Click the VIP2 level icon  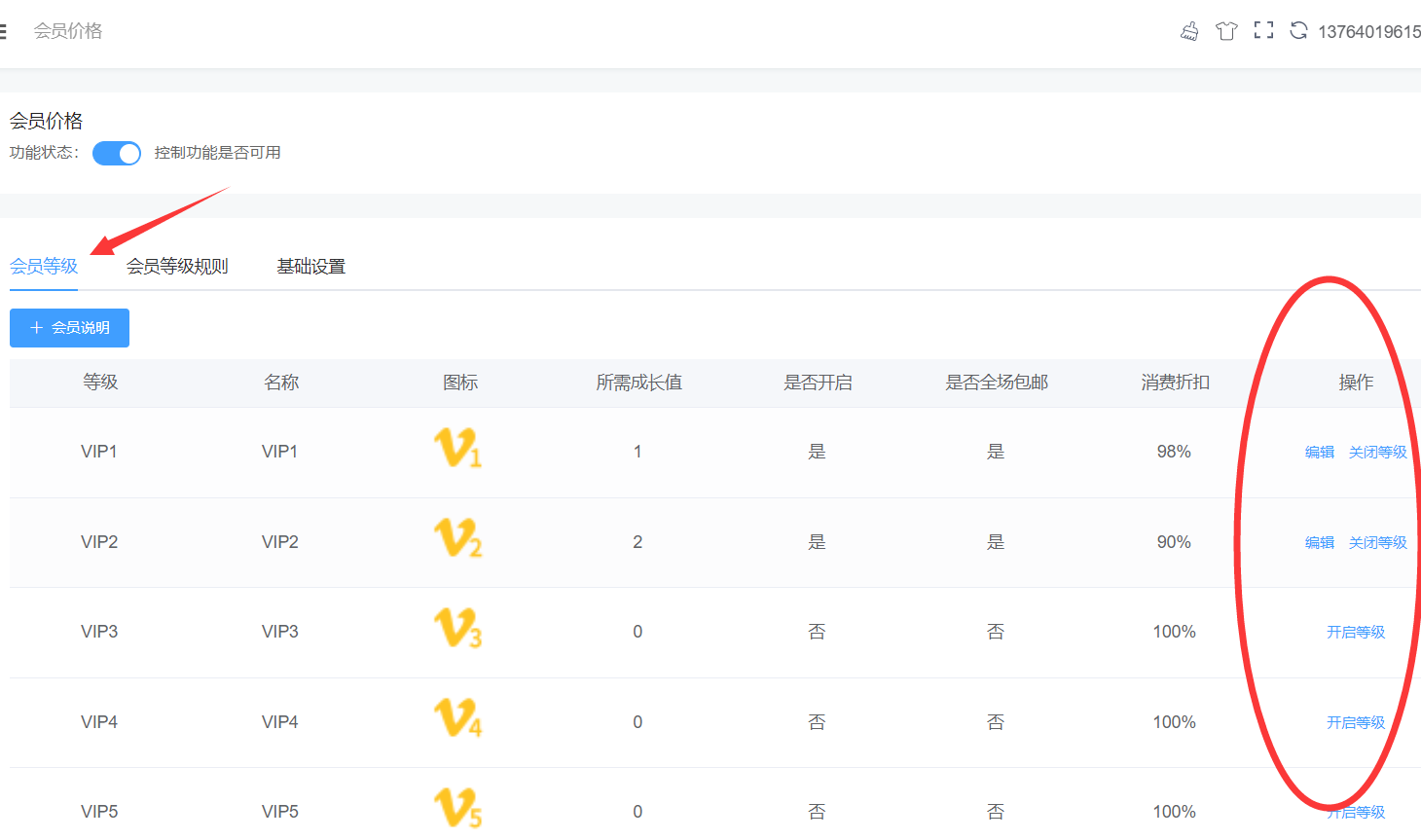pyautogui.click(x=457, y=538)
